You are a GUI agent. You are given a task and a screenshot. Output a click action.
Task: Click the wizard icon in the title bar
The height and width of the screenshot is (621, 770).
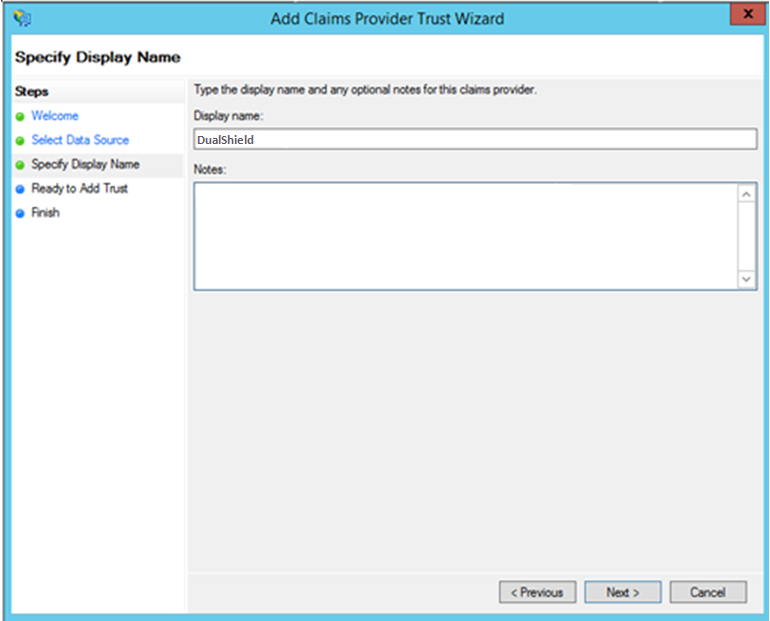click(23, 18)
